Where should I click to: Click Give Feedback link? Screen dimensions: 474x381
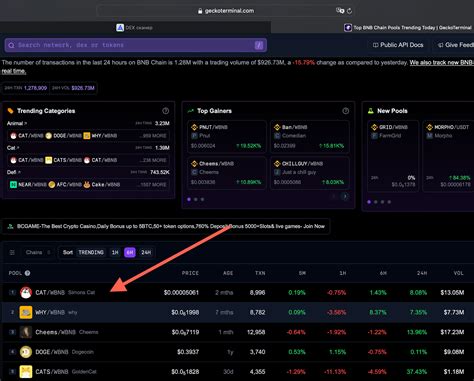pyautogui.click(x=456, y=45)
